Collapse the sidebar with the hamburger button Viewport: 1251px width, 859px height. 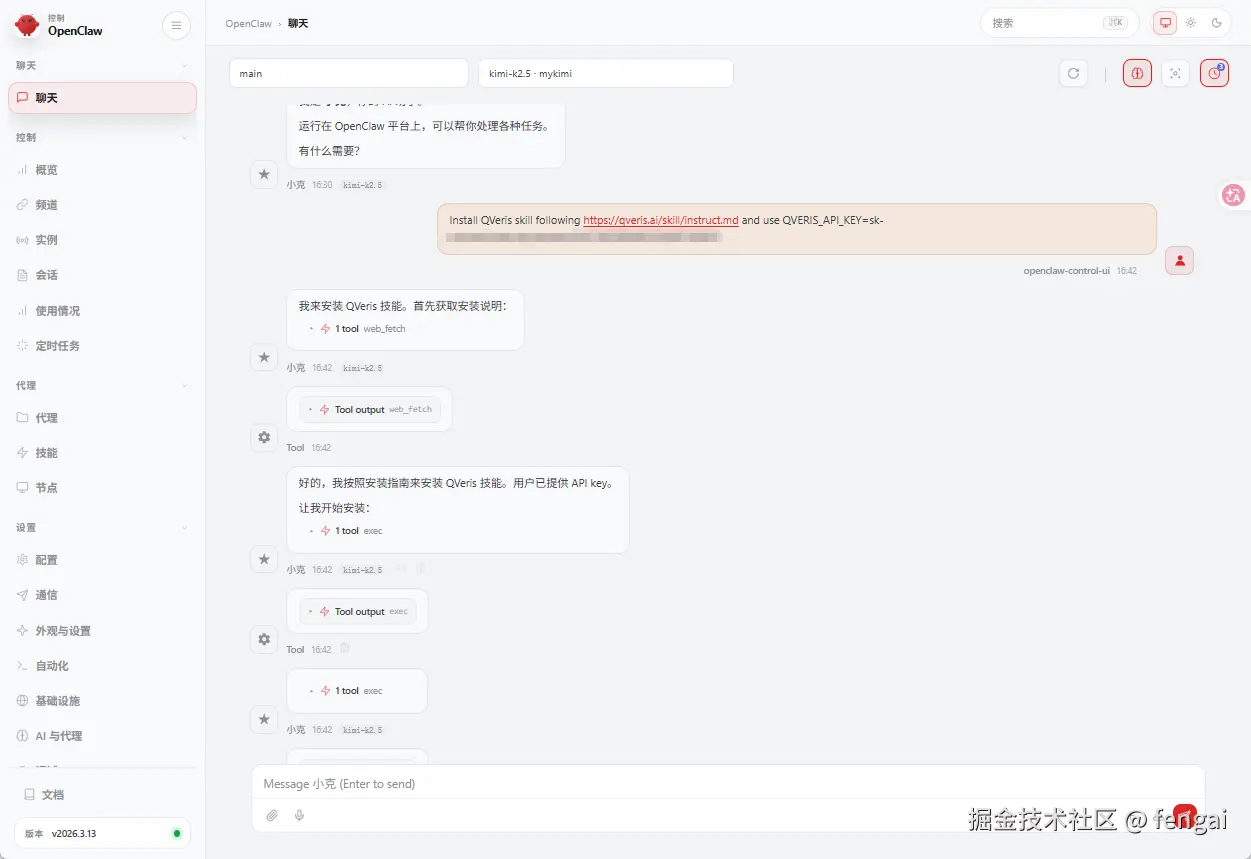(176, 25)
